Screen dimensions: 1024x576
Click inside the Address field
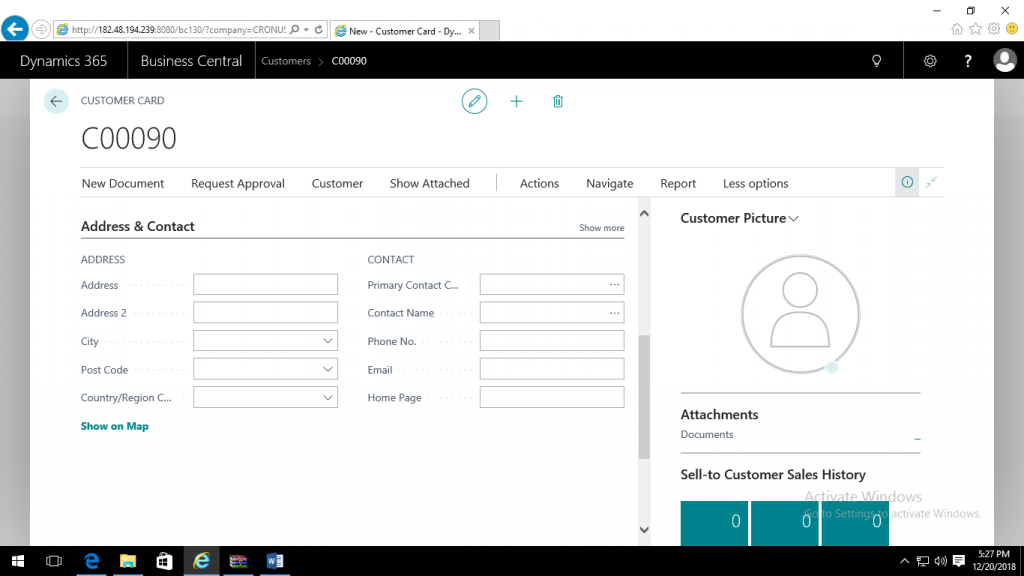(265, 284)
